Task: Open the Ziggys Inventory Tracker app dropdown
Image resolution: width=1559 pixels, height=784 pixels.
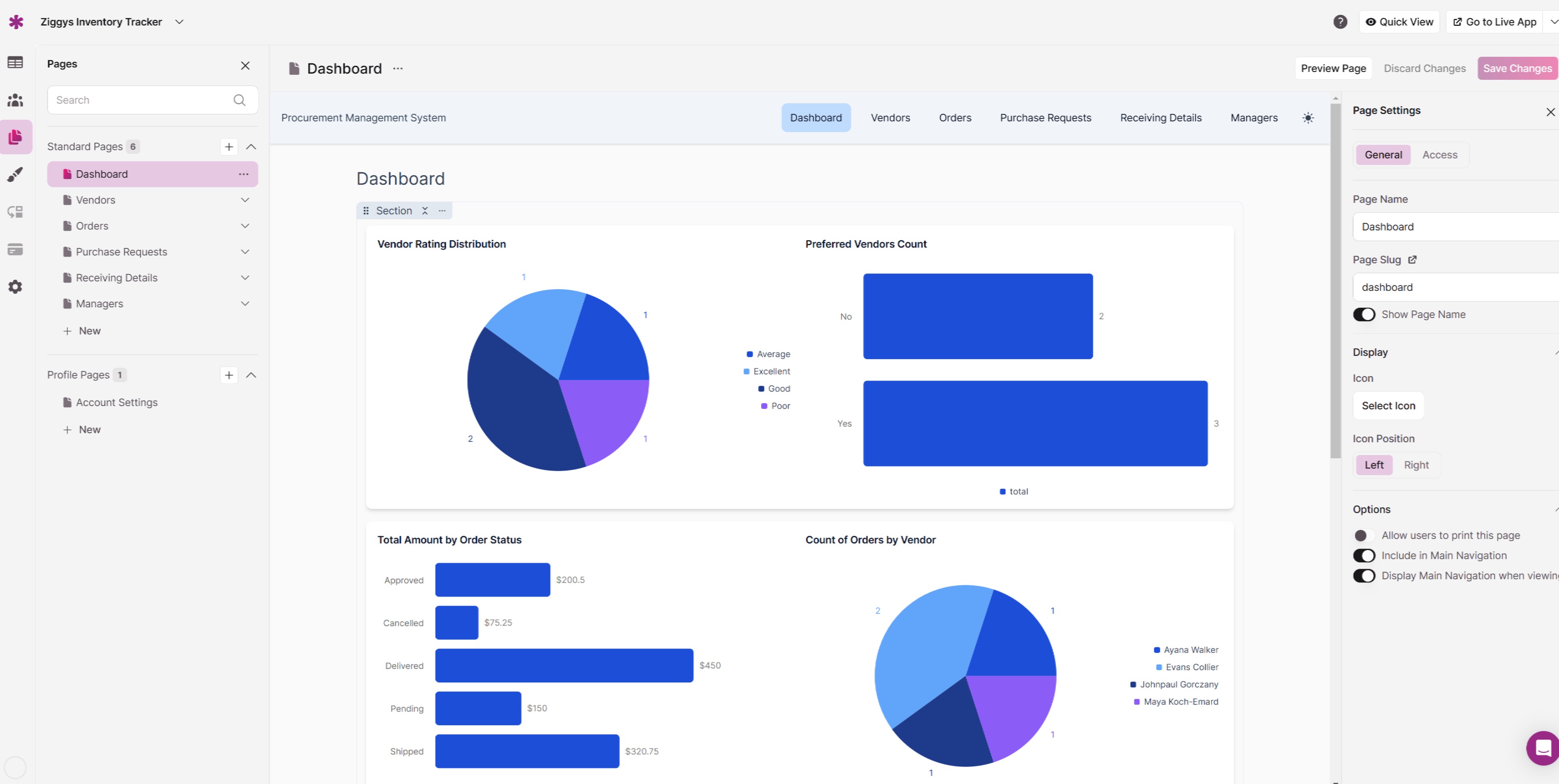Action: coord(179,22)
